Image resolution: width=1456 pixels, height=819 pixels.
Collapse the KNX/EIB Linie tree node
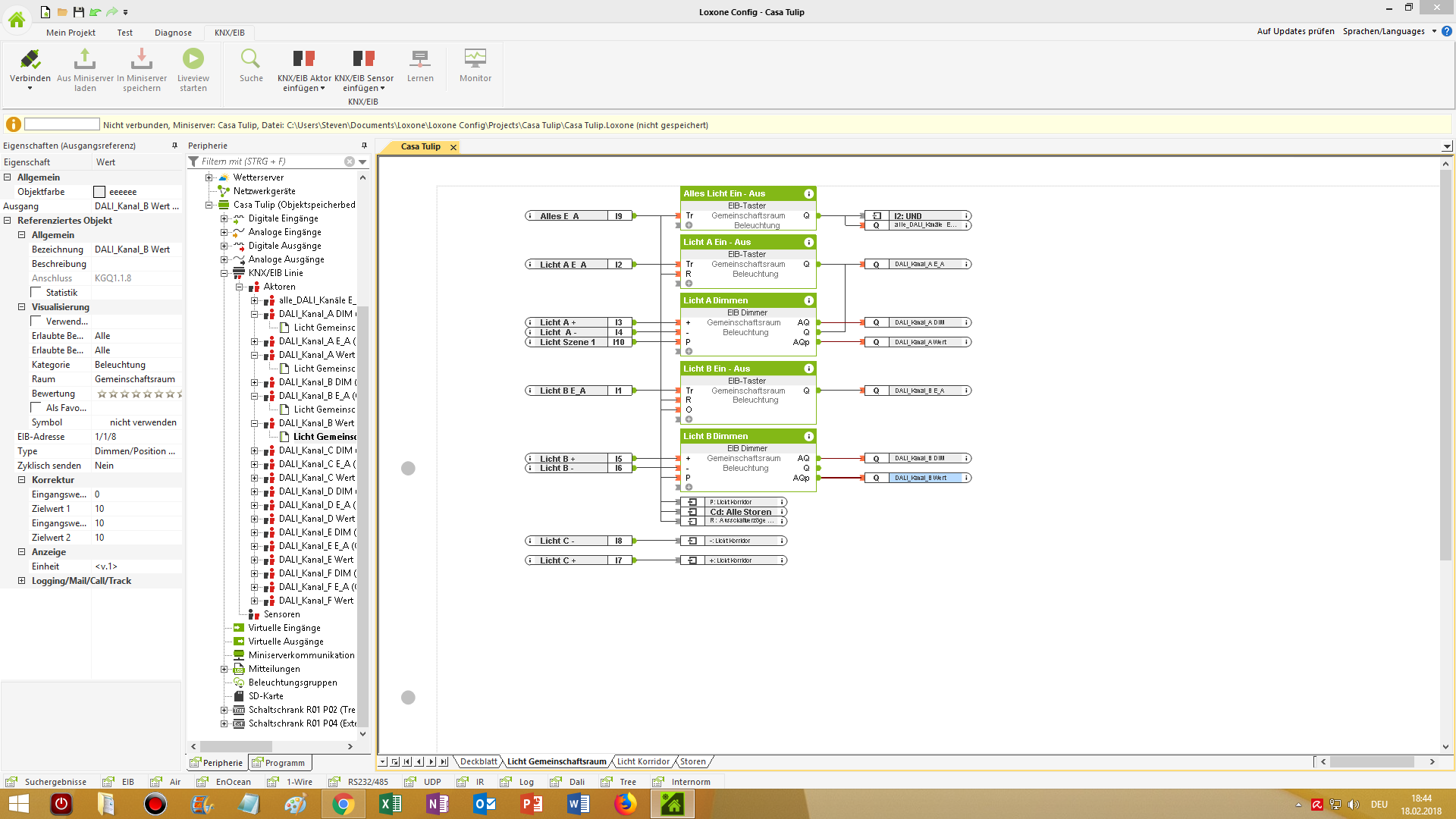[x=224, y=273]
